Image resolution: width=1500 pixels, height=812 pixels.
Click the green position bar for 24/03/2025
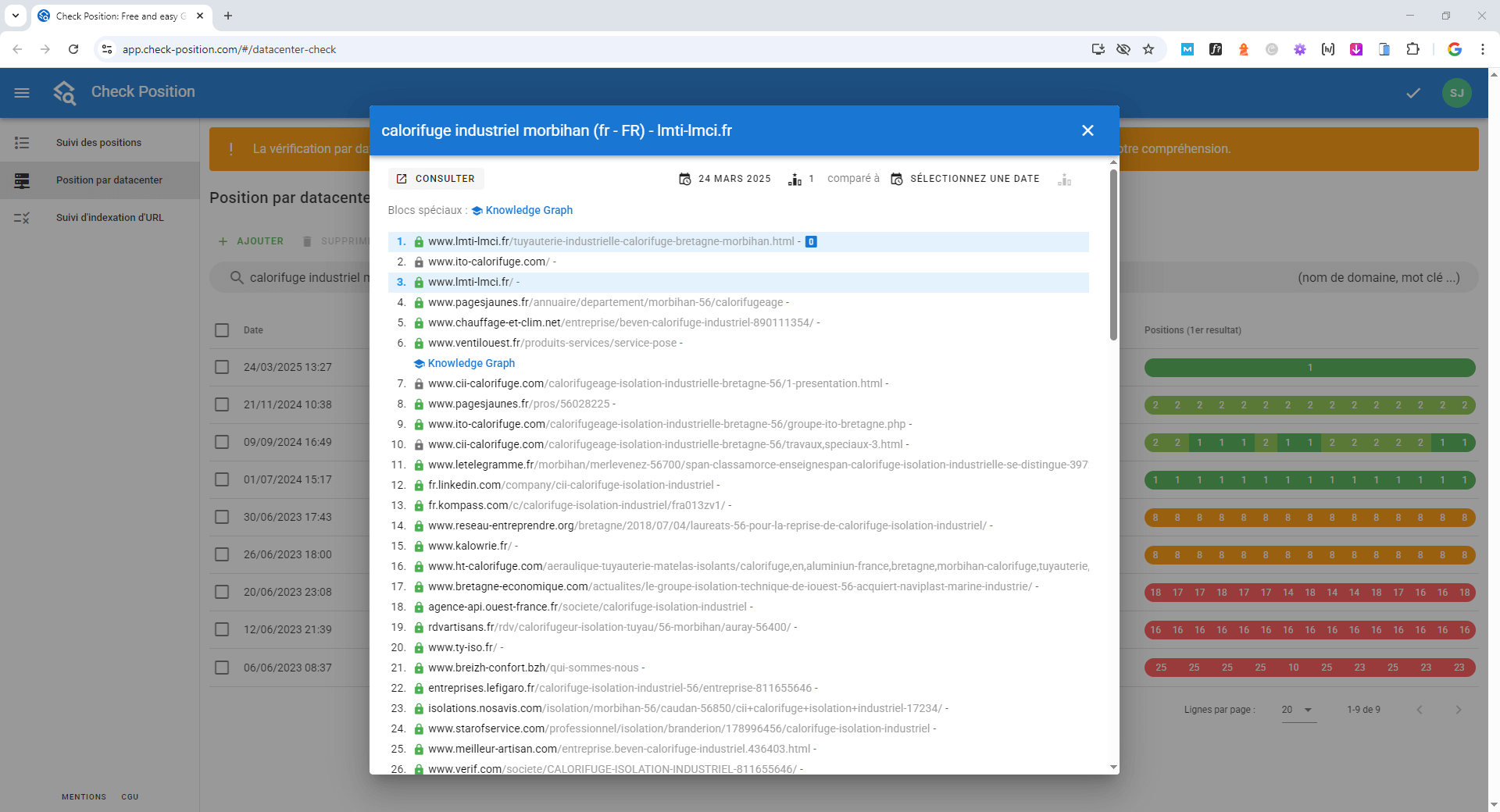(1309, 367)
